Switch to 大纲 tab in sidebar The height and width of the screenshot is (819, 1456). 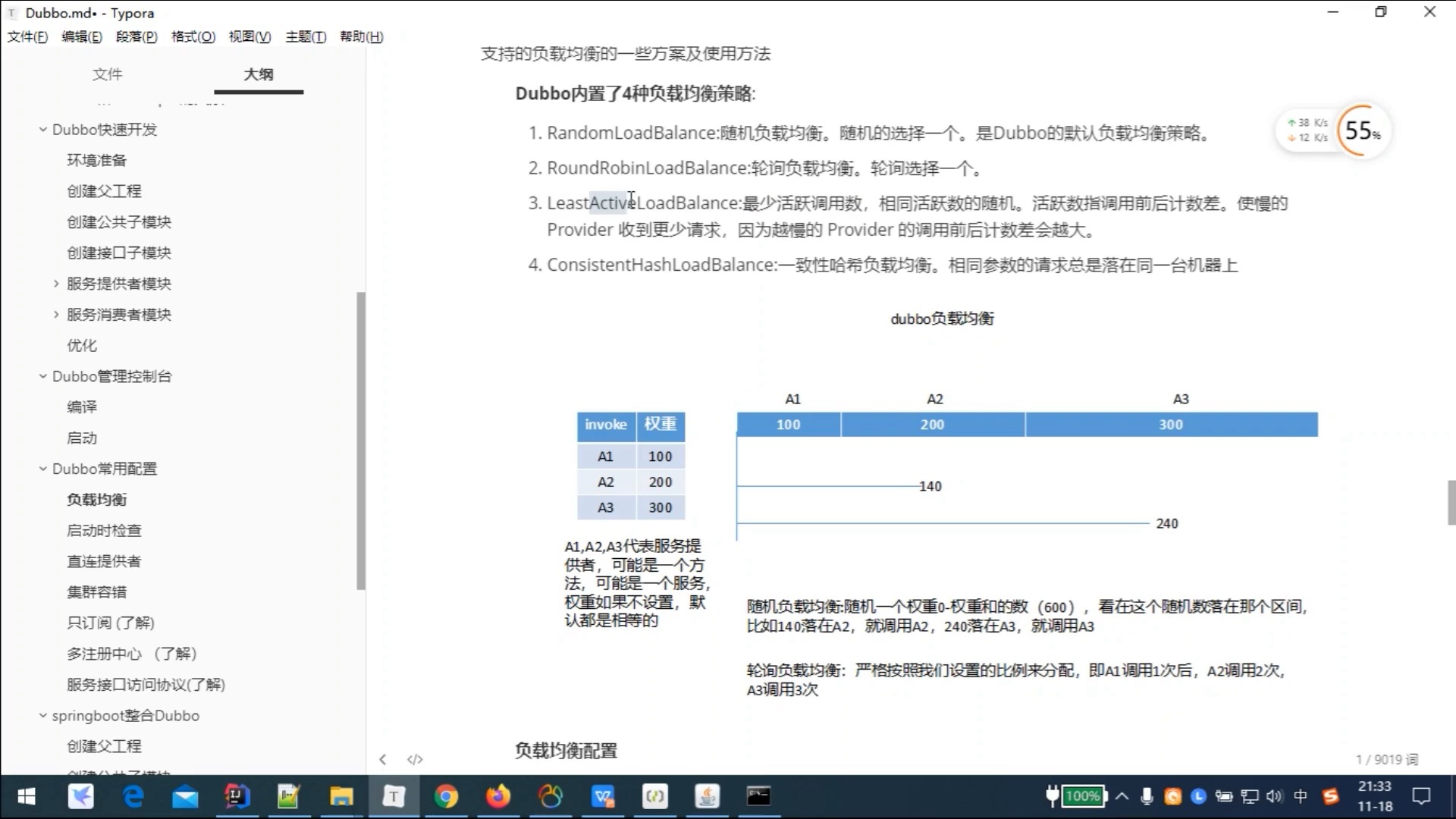[x=258, y=74]
